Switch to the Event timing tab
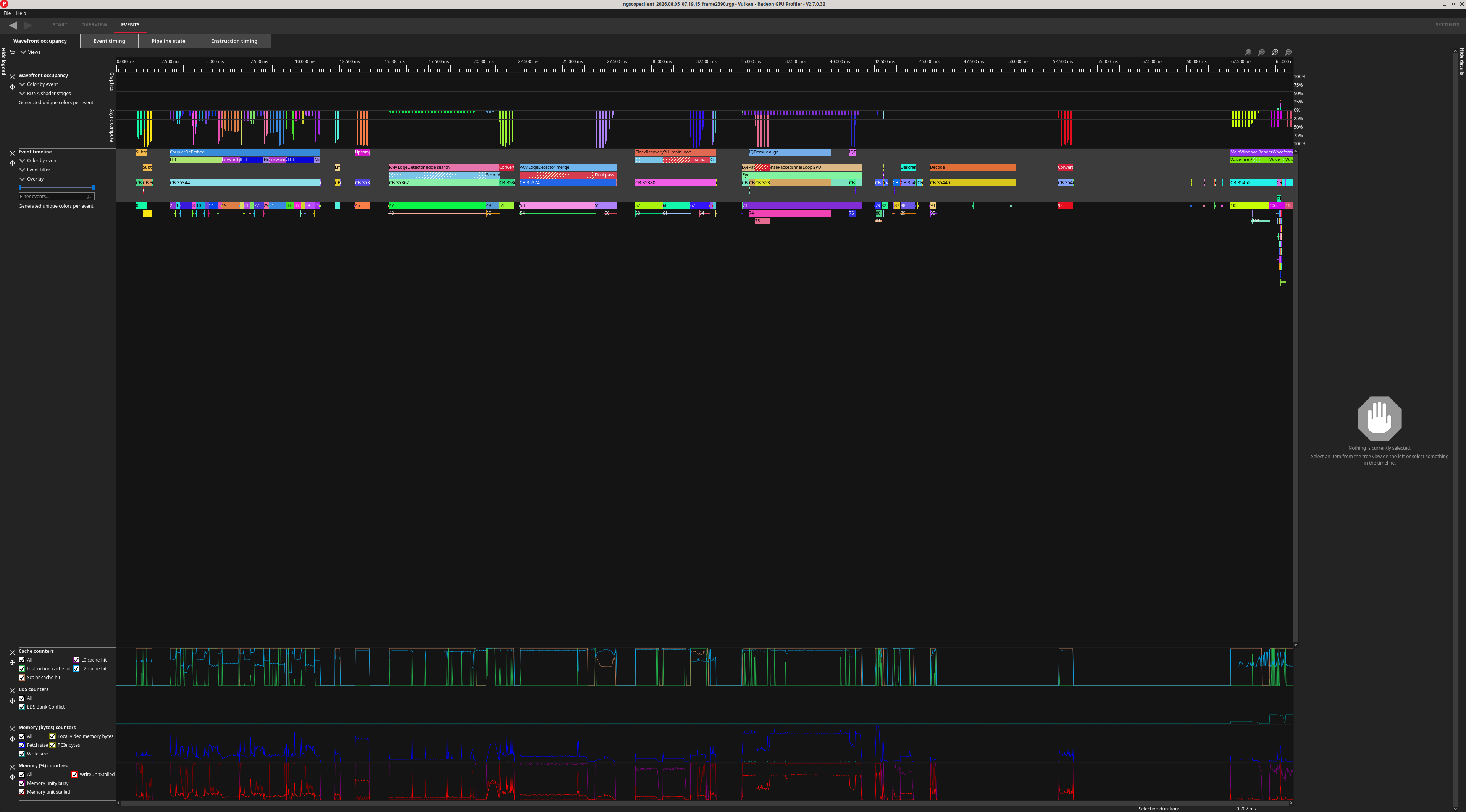The image size is (1466, 812). 109,41
